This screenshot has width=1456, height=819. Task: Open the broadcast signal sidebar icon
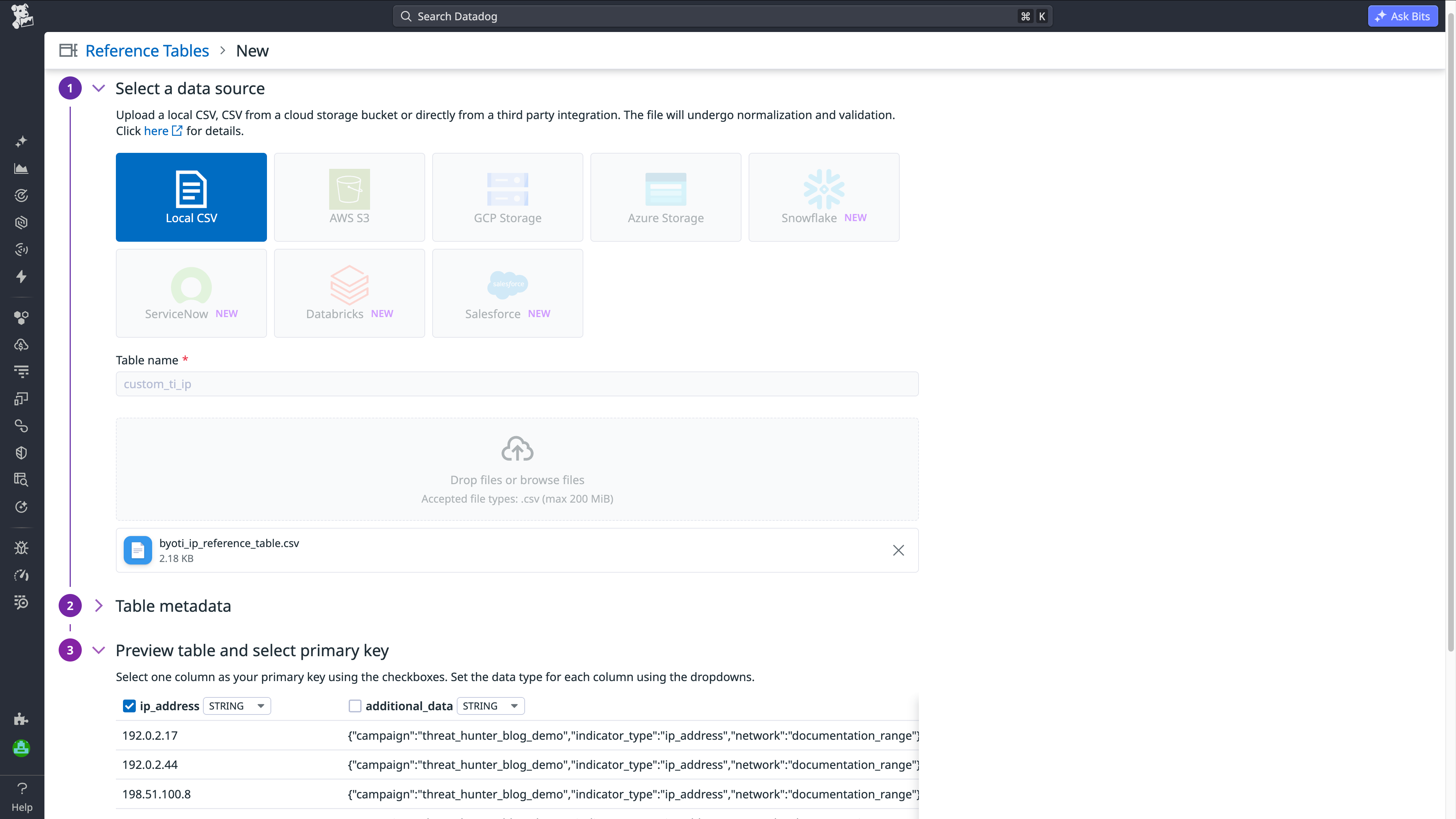(x=21, y=249)
